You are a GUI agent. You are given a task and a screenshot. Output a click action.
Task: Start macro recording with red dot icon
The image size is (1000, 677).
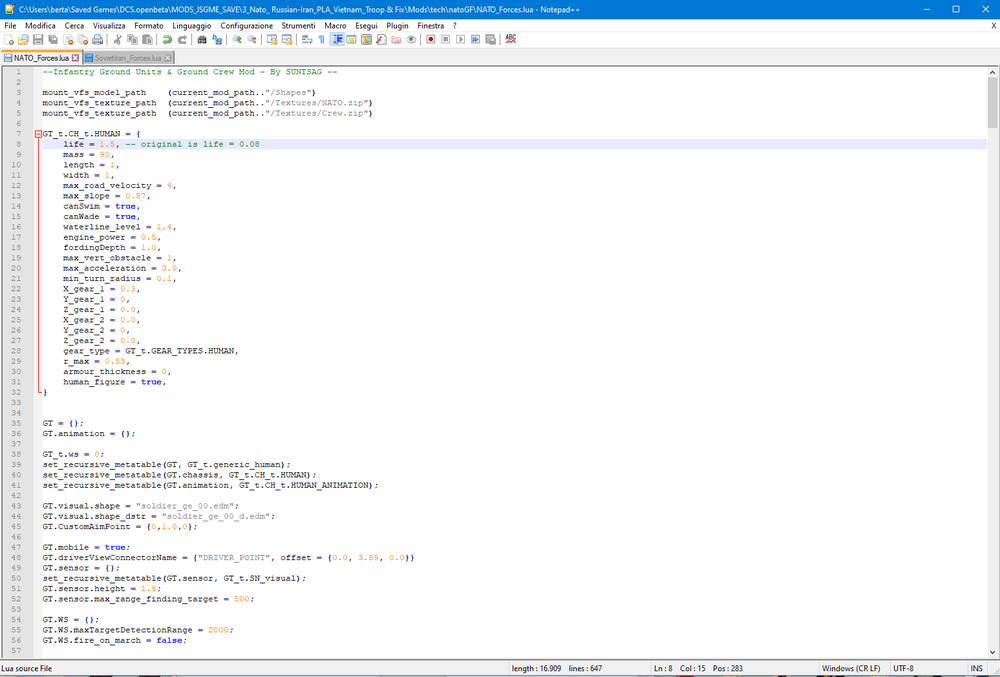(430, 40)
